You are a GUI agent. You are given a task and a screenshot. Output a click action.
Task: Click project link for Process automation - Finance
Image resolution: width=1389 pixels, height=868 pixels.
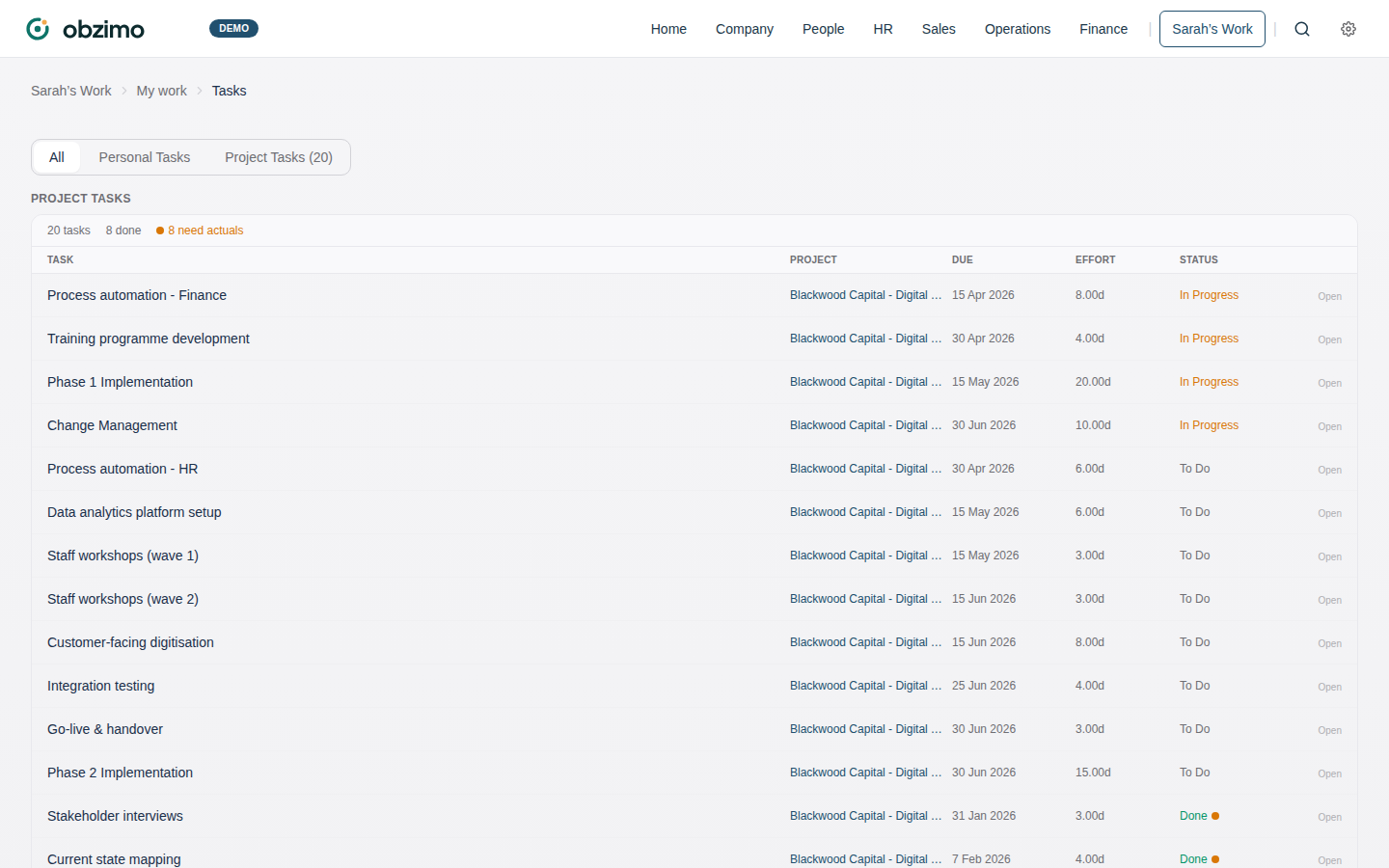pos(865,295)
